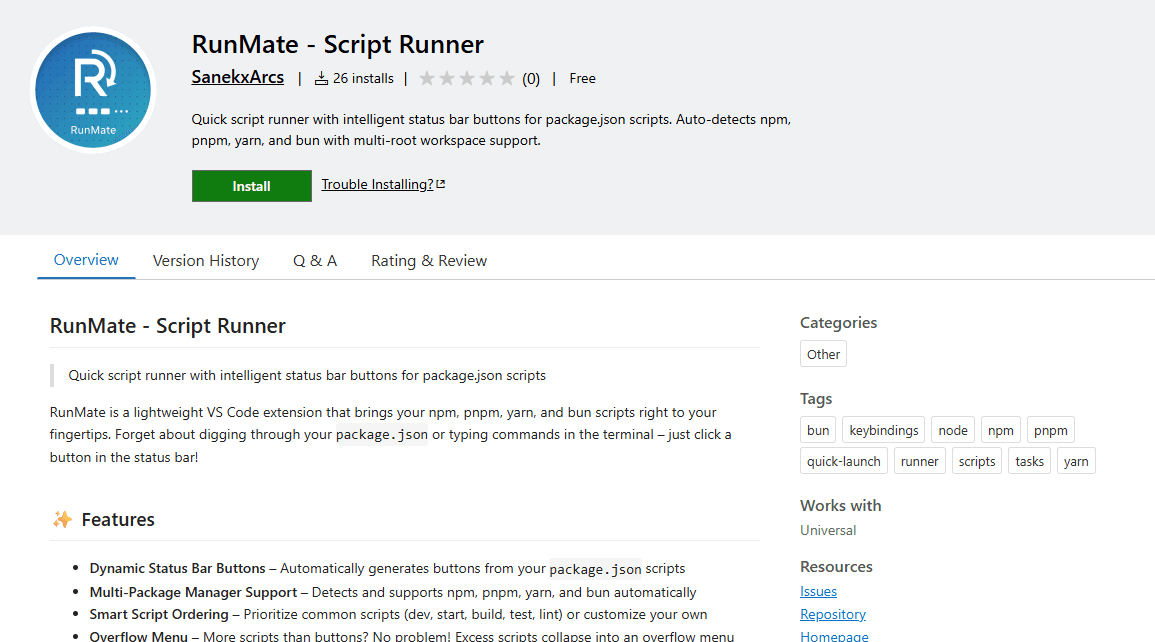Click the sparkles icon next to Features

pos(63,520)
